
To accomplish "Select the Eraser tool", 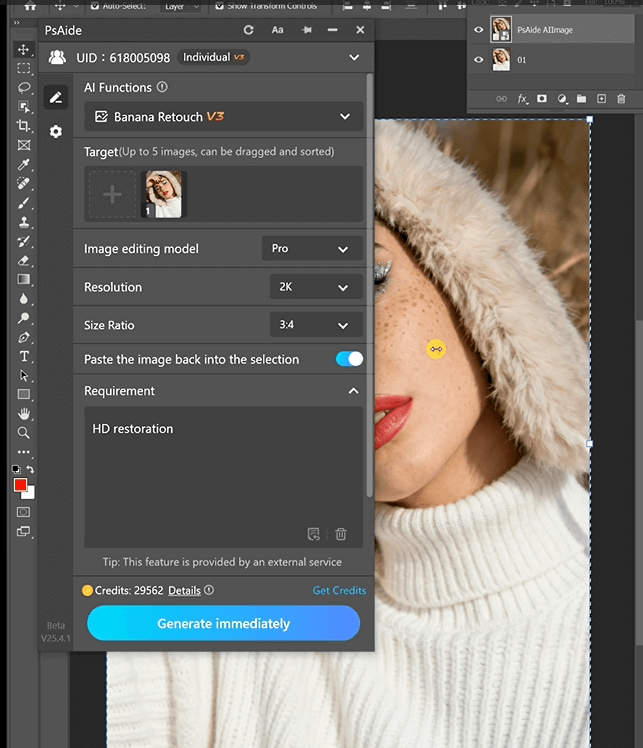I will coord(23,260).
